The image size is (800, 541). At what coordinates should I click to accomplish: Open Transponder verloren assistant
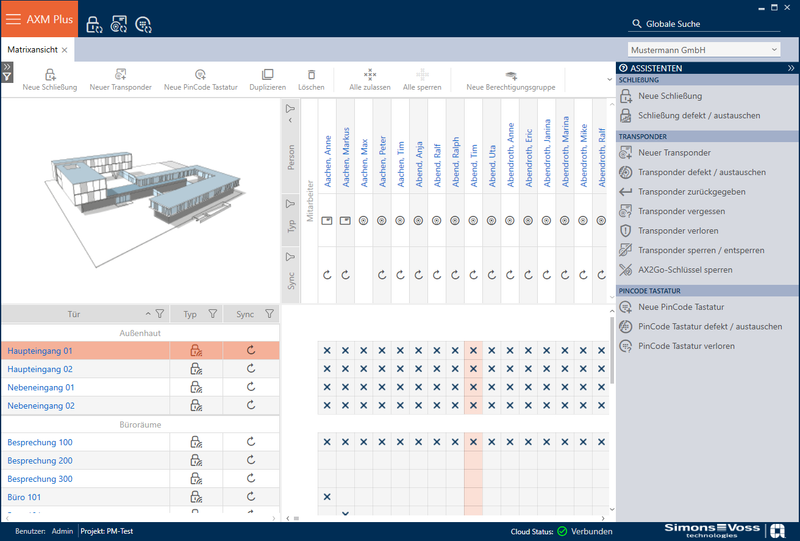click(x=678, y=231)
